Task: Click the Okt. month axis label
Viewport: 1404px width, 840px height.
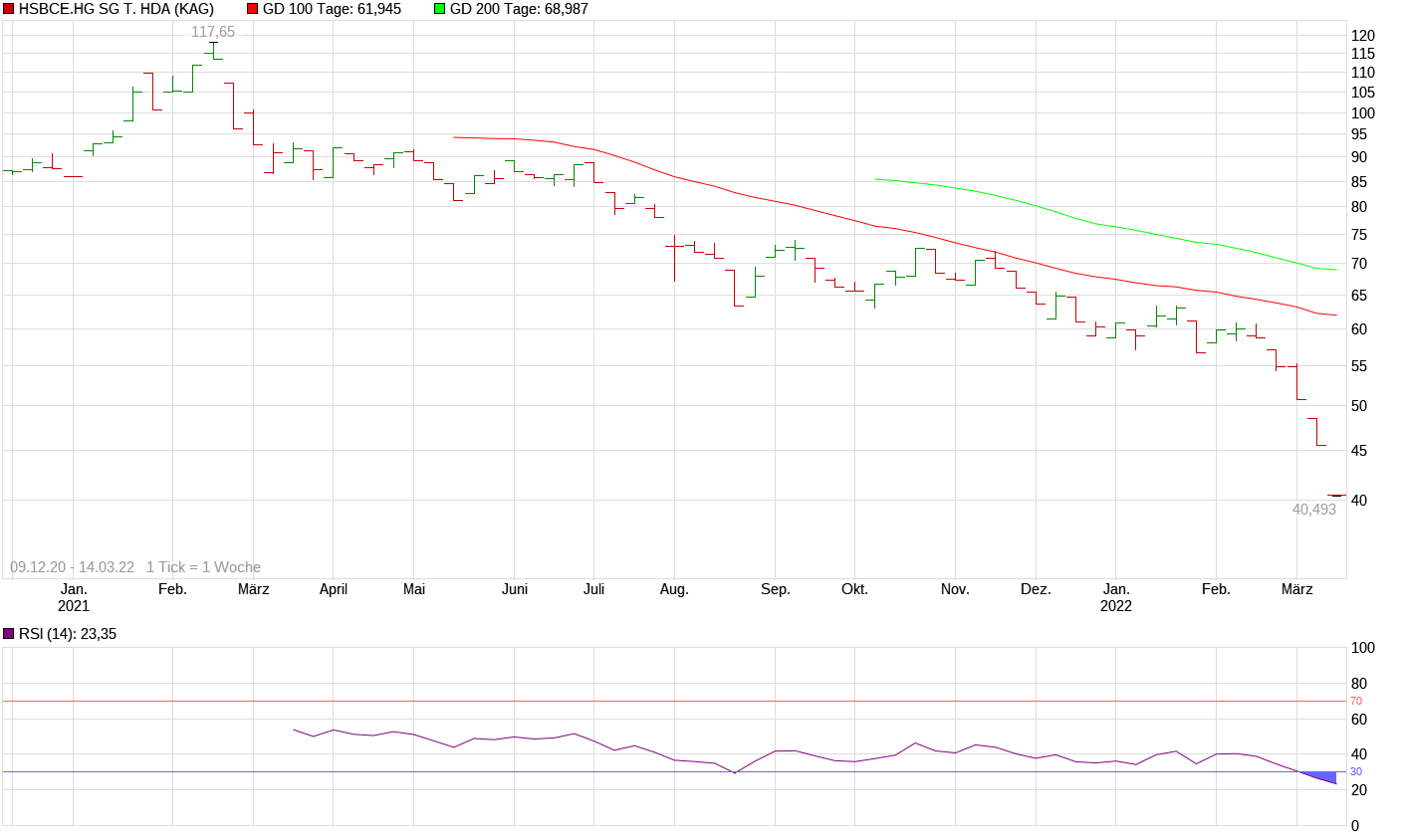Action: (854, 589)
